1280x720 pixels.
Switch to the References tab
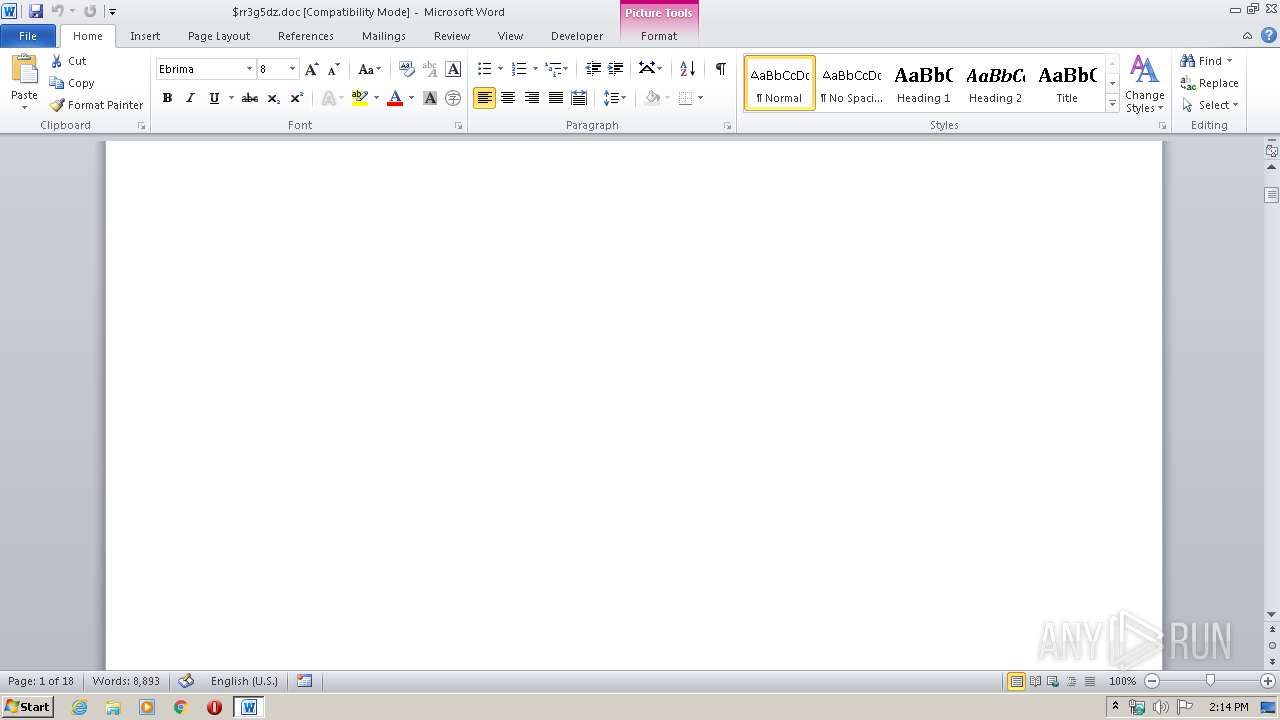tap(306, 36)
